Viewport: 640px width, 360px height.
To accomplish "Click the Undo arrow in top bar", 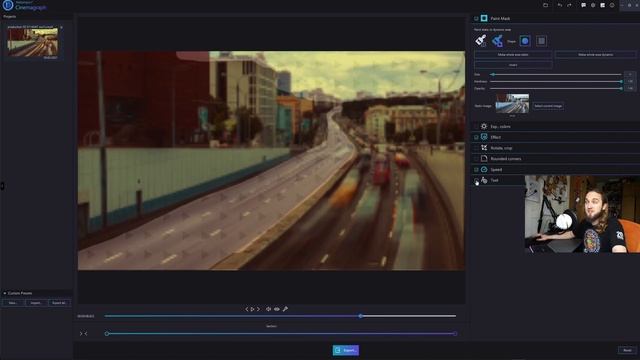I will tap(560, 5).
